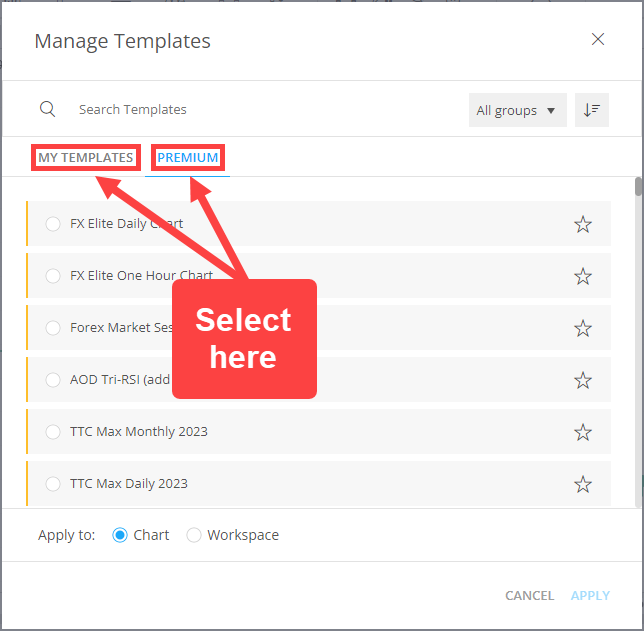Click the search magnifier icon

[x=47, y=109]
